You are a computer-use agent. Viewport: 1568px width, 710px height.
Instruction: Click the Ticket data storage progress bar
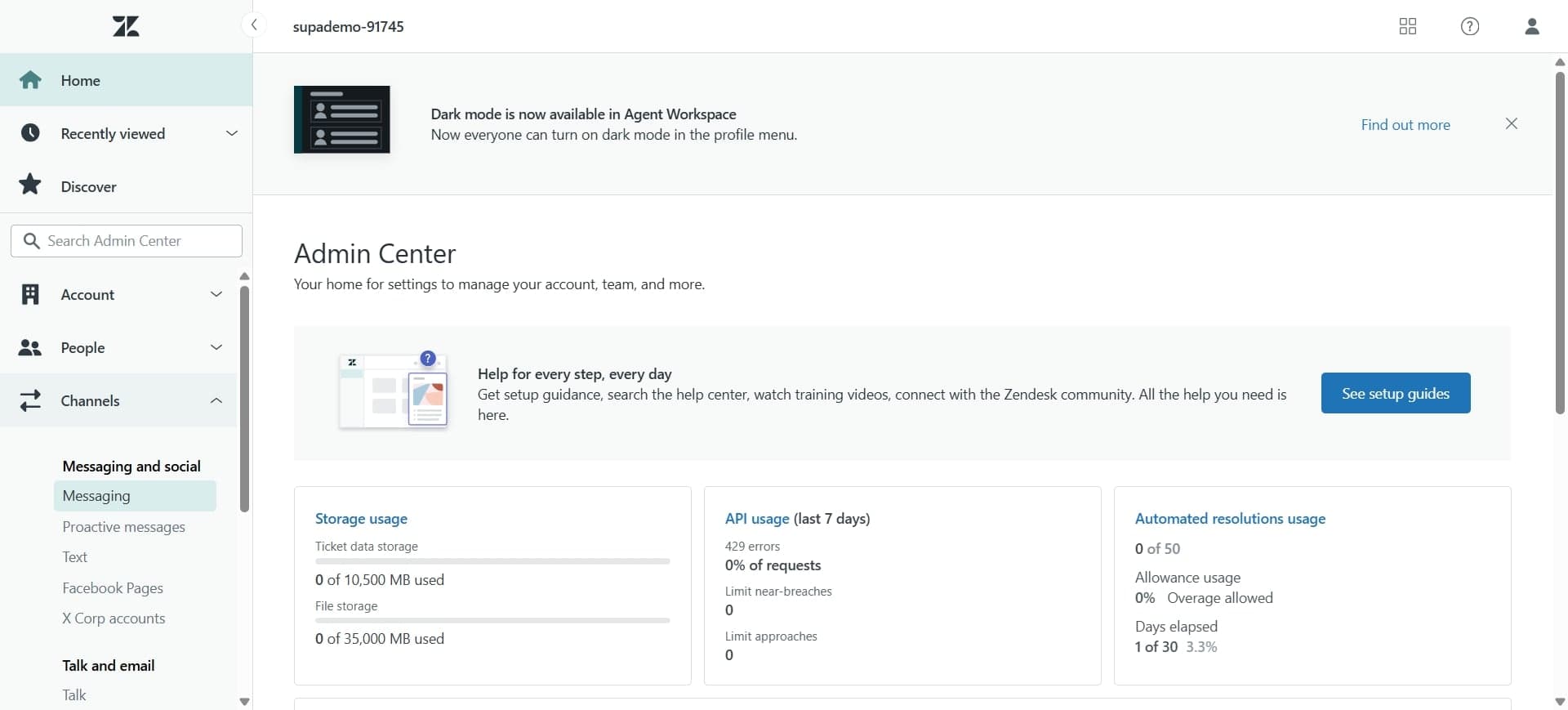[492, 561]
